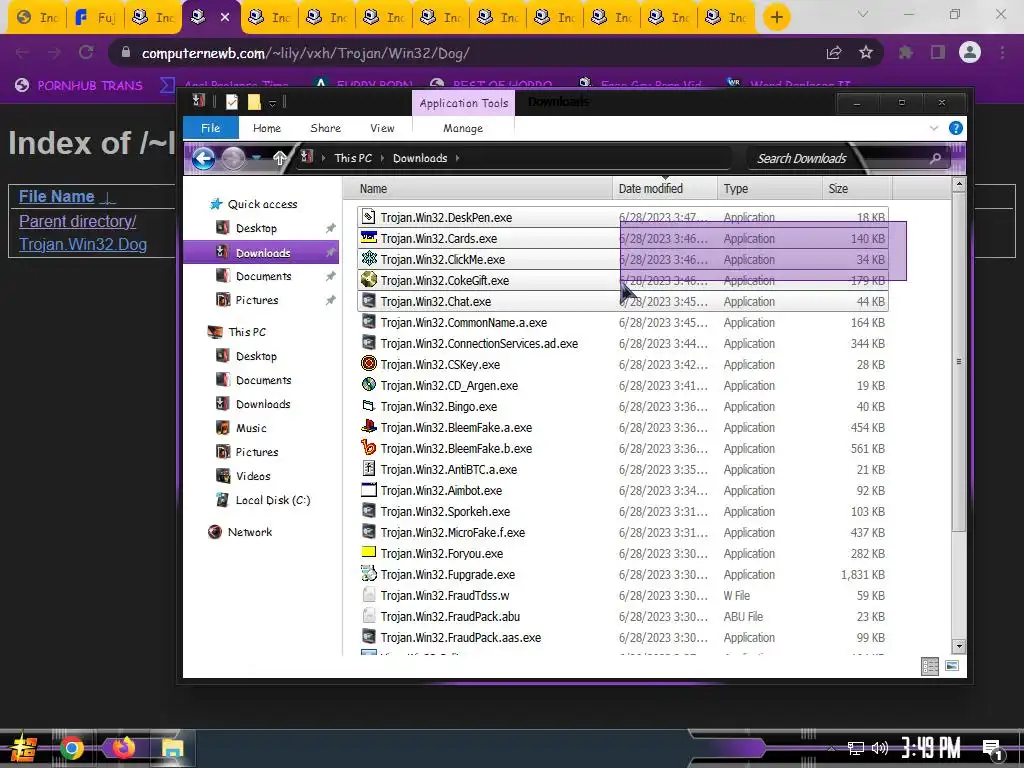The height and width of the screenshot is (768, 1024).
Task: Switch to details view layout icon
Action: click(929, 666)
